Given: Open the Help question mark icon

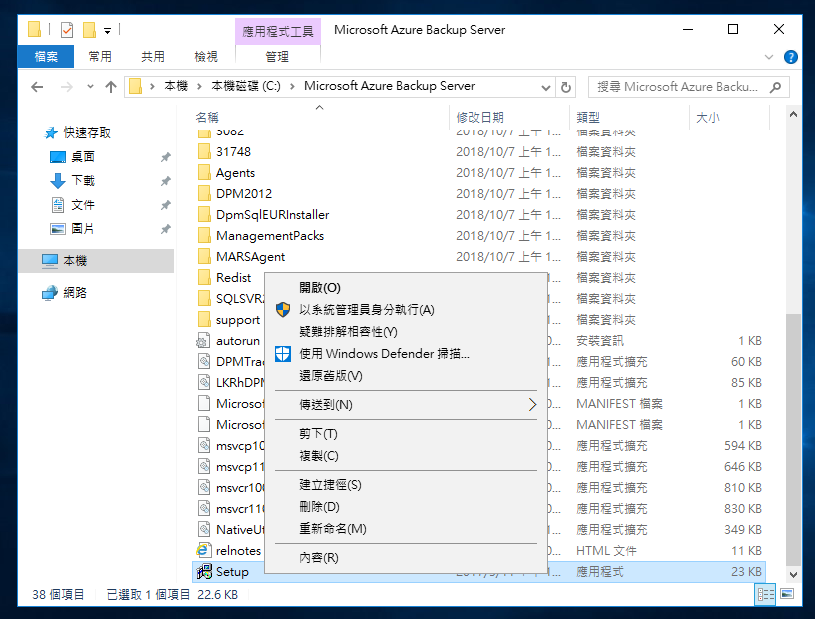Looking at the screenshot, I should click(x=791, y=57).
